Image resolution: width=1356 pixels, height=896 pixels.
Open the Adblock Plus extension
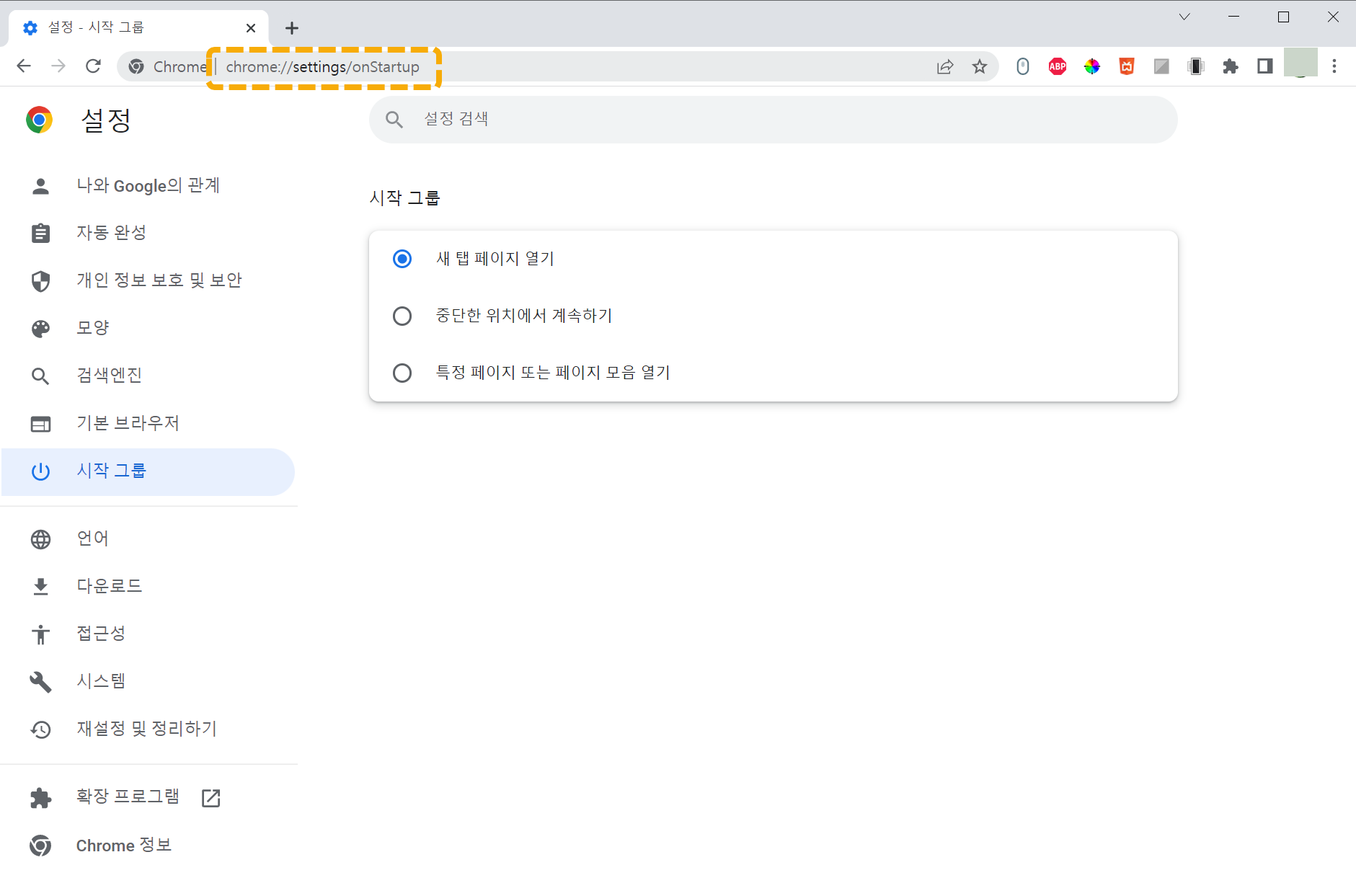1057,66
